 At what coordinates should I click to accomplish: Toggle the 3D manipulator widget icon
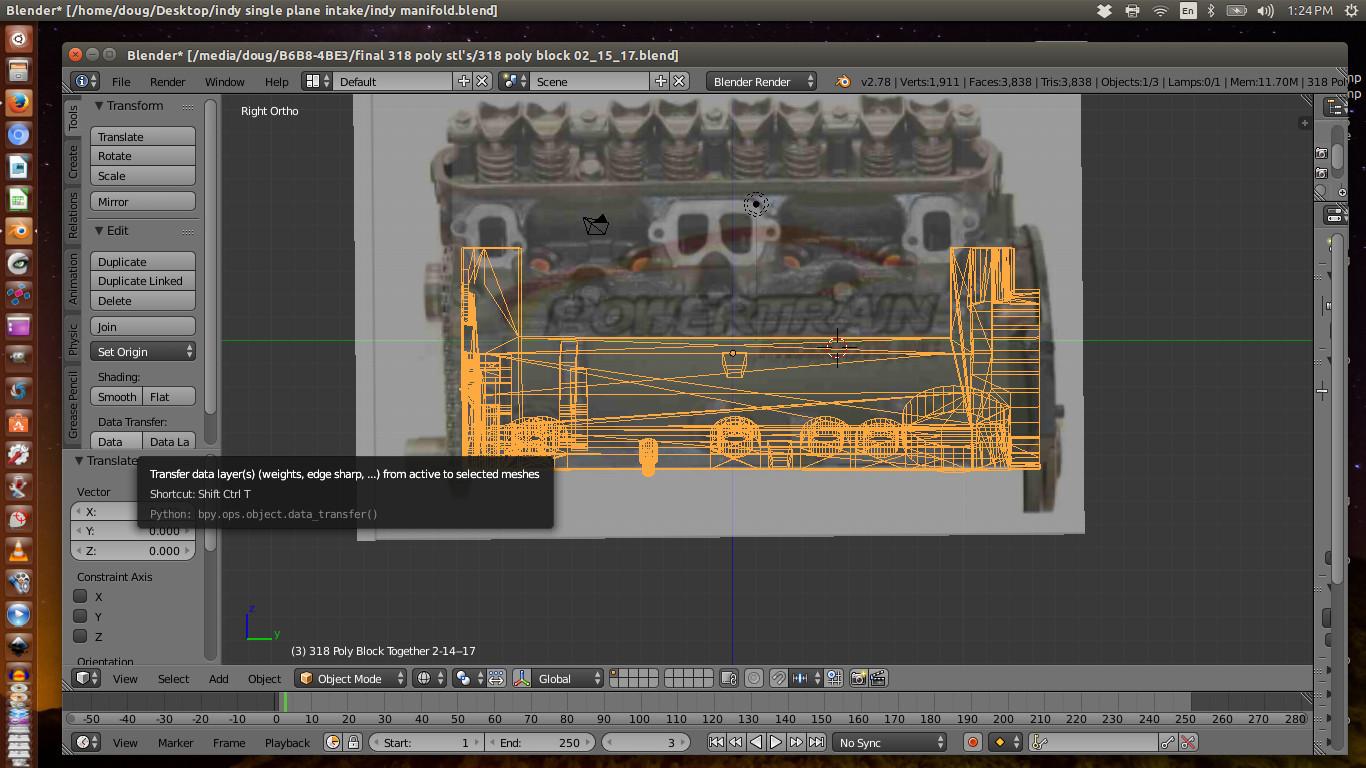click(x=521, y=678)
